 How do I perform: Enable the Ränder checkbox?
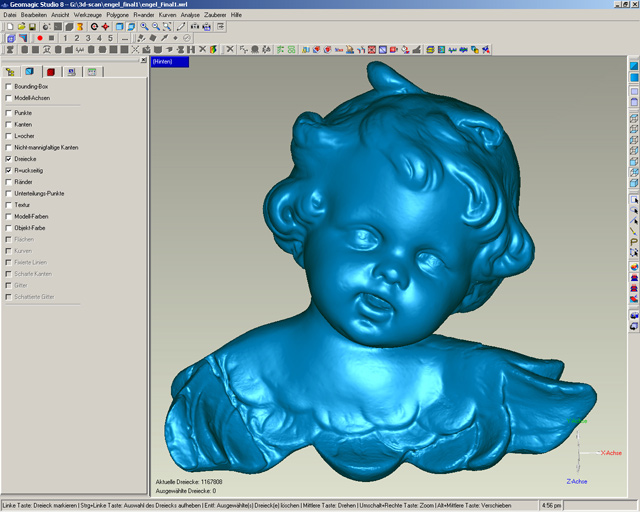[9, 182]
